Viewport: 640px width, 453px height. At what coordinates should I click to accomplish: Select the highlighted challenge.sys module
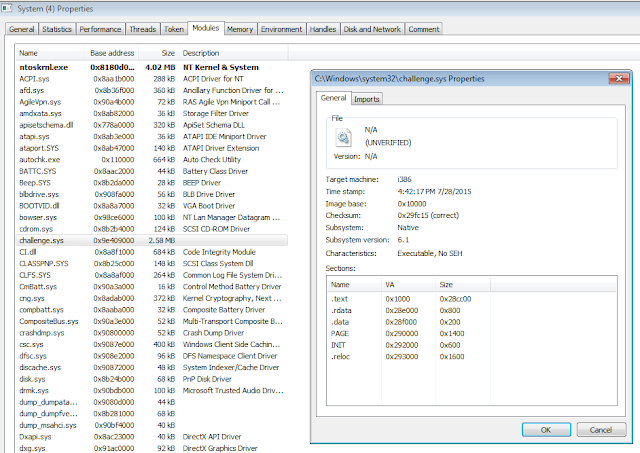click(152, 240)
